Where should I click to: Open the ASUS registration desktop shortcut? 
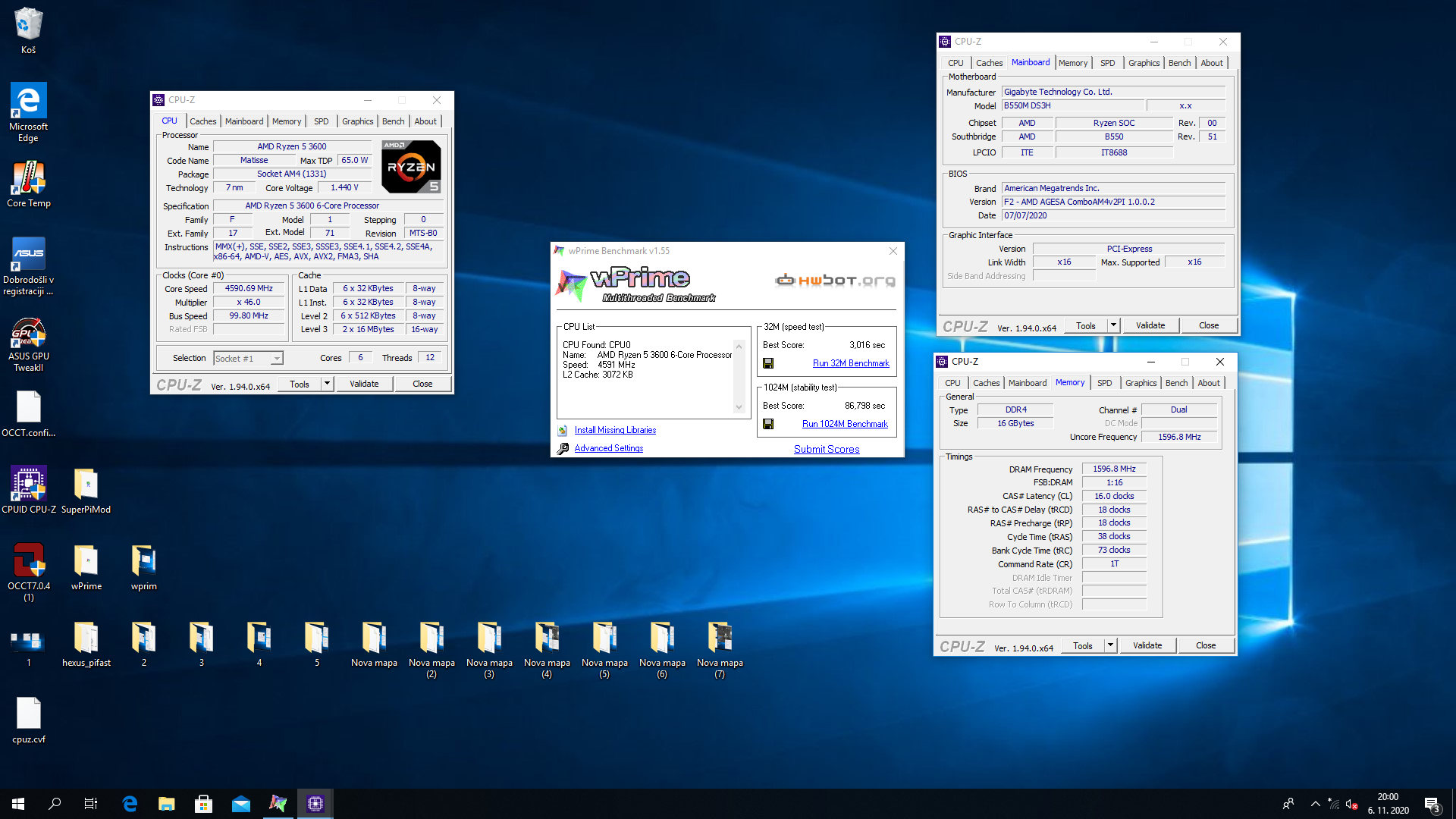(28, 265)
